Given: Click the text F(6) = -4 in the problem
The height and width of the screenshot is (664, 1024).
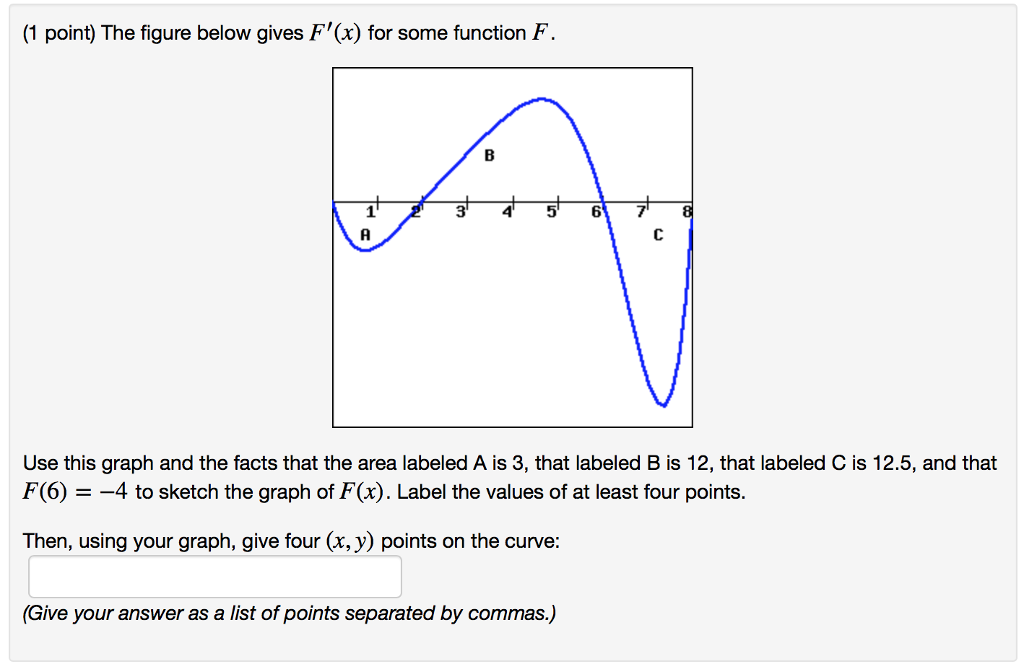Looking at the screenshot, I should [x=76, y=491].
